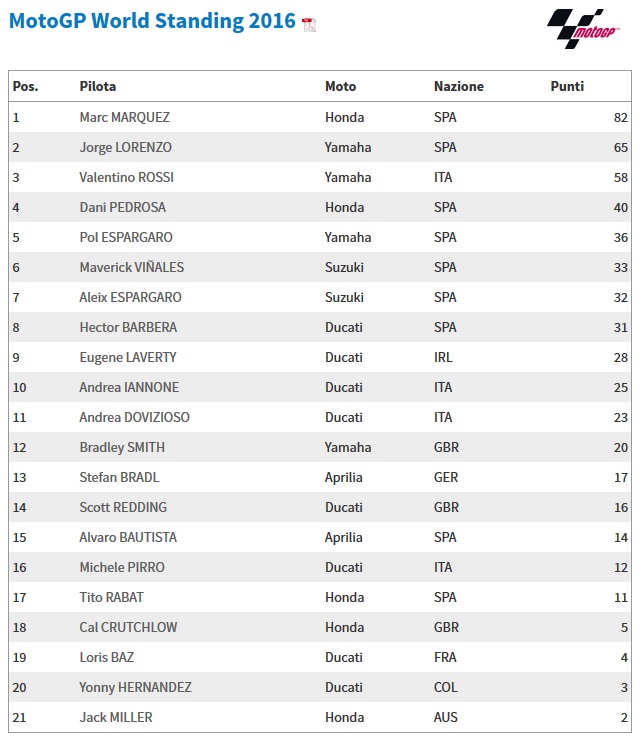Click Cal CRUTCHLOW's name
The height and width of the screenshot is (738, 640).
tap(128, 627)
